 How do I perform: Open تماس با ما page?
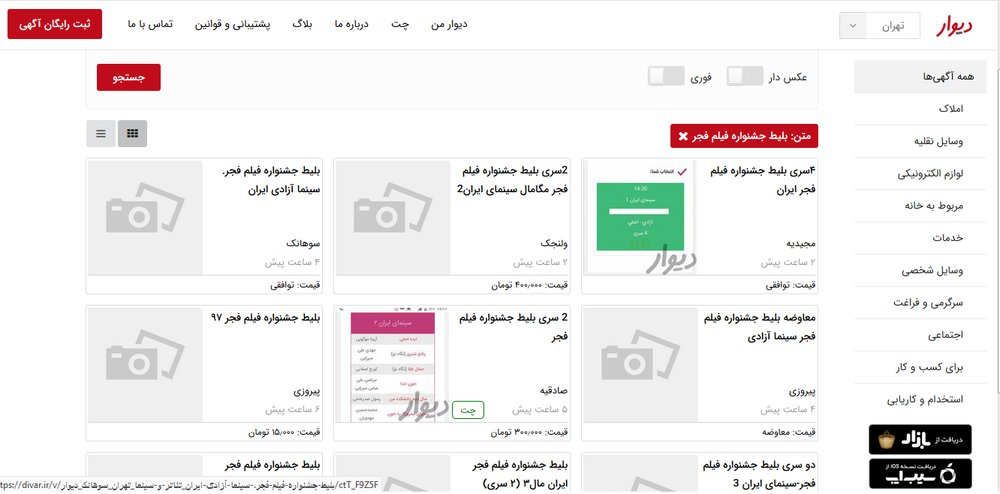point(150,24)
